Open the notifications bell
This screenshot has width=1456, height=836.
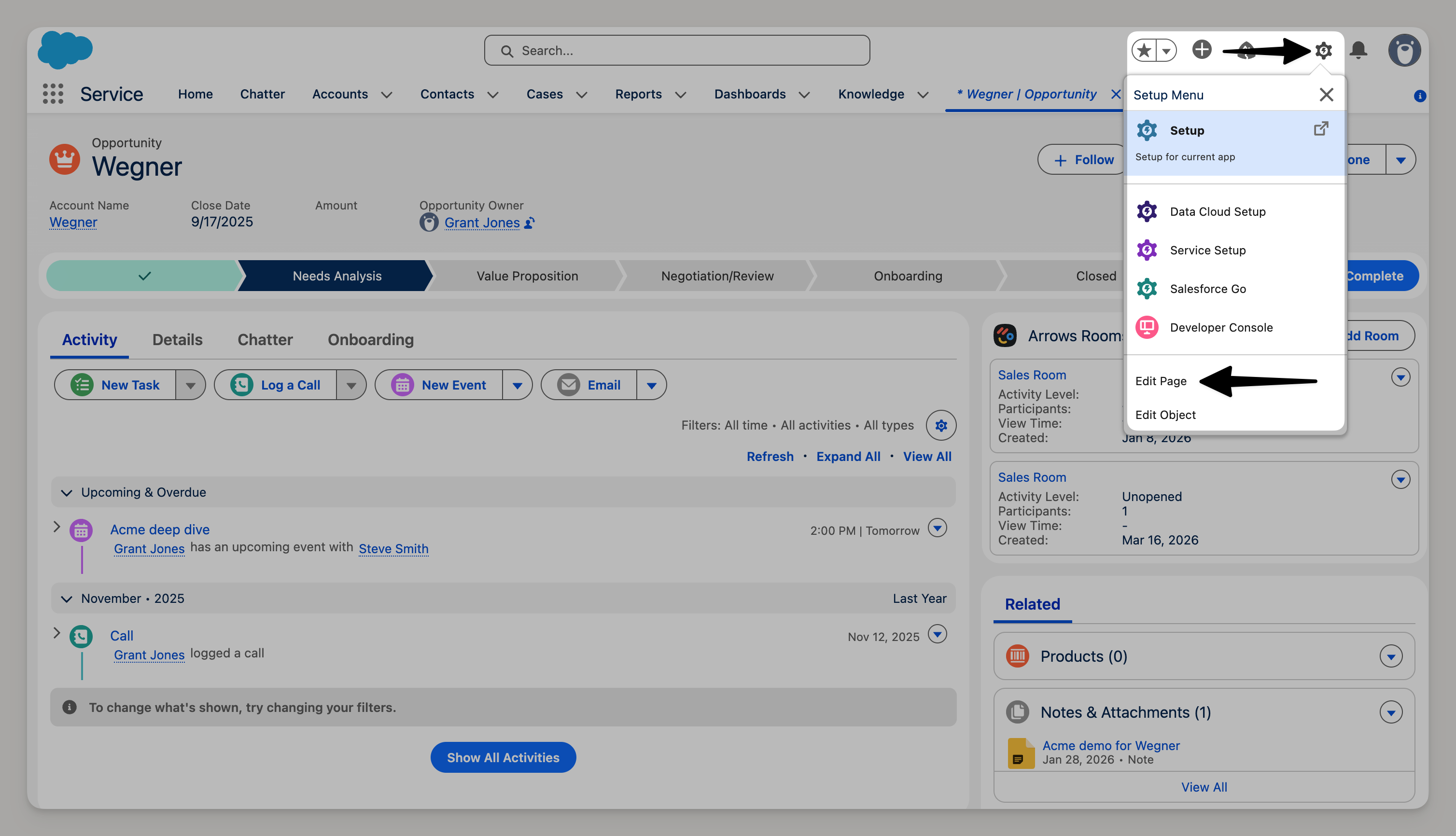(x=1358, y=51)
